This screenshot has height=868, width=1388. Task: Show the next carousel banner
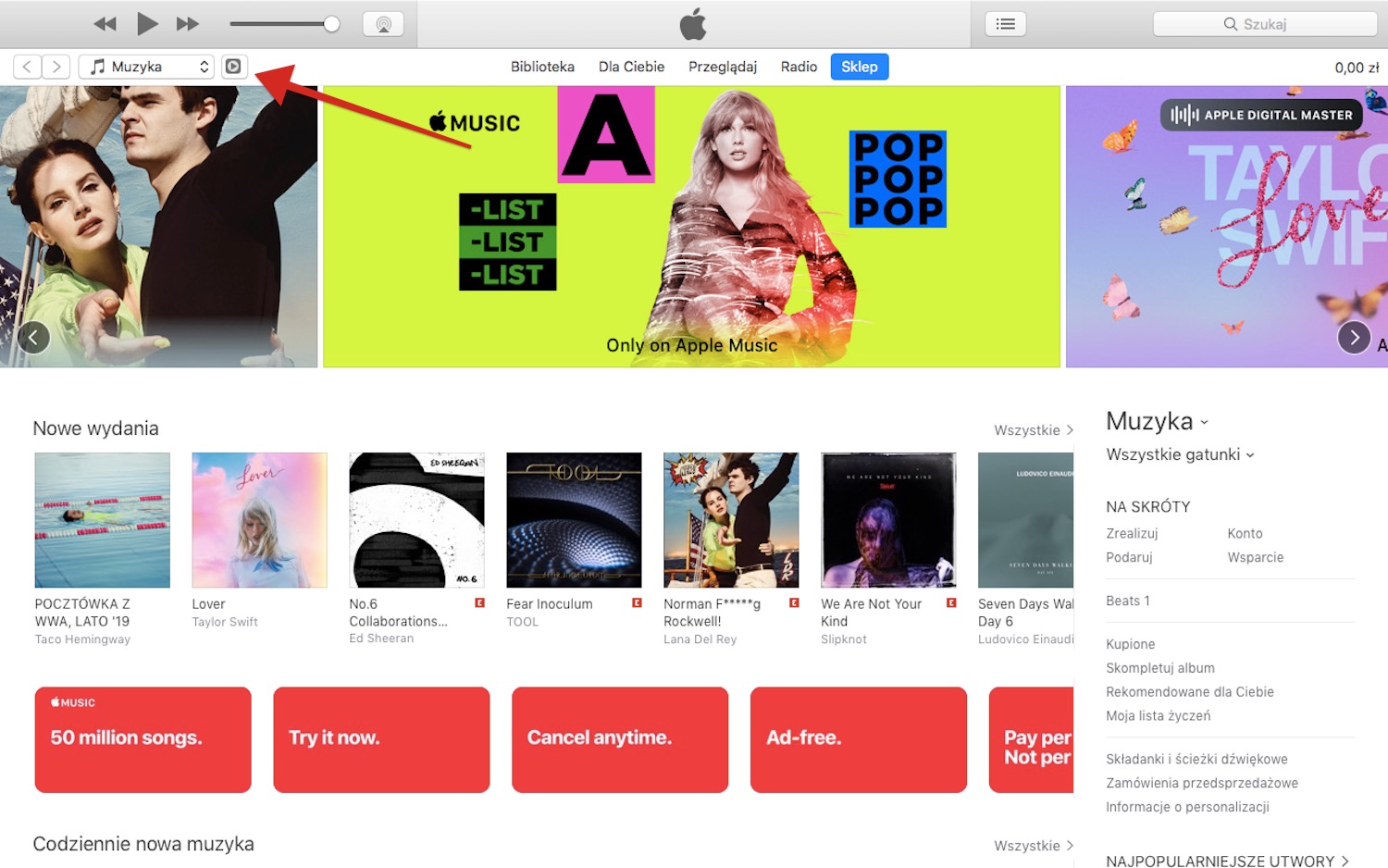[x=1354, y=338]
